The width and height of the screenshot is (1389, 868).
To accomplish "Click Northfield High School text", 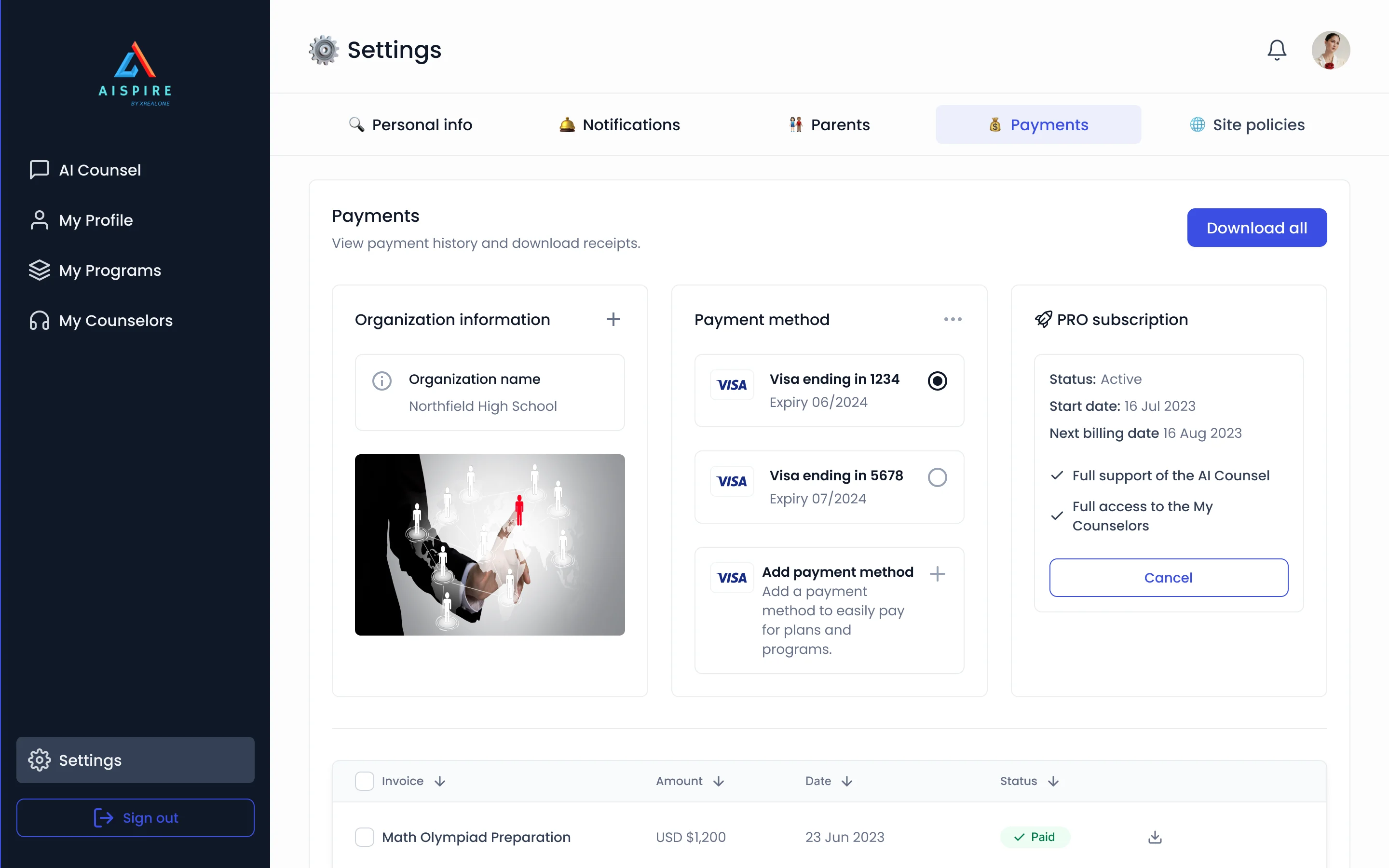I will 483,406.
